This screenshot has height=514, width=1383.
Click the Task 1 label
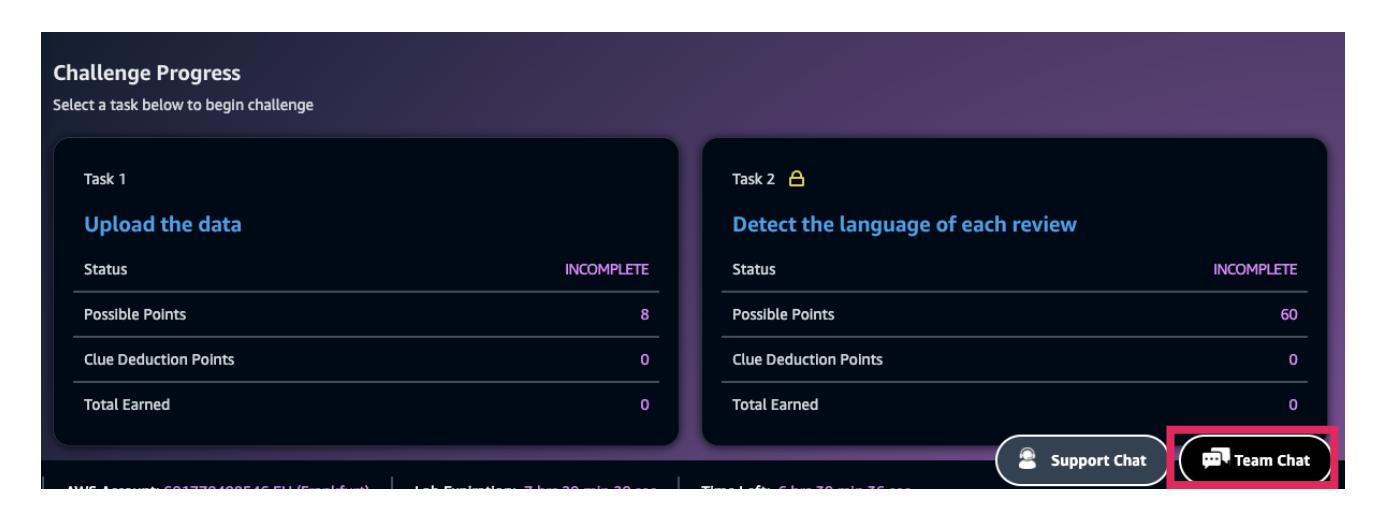coord(100,180)
